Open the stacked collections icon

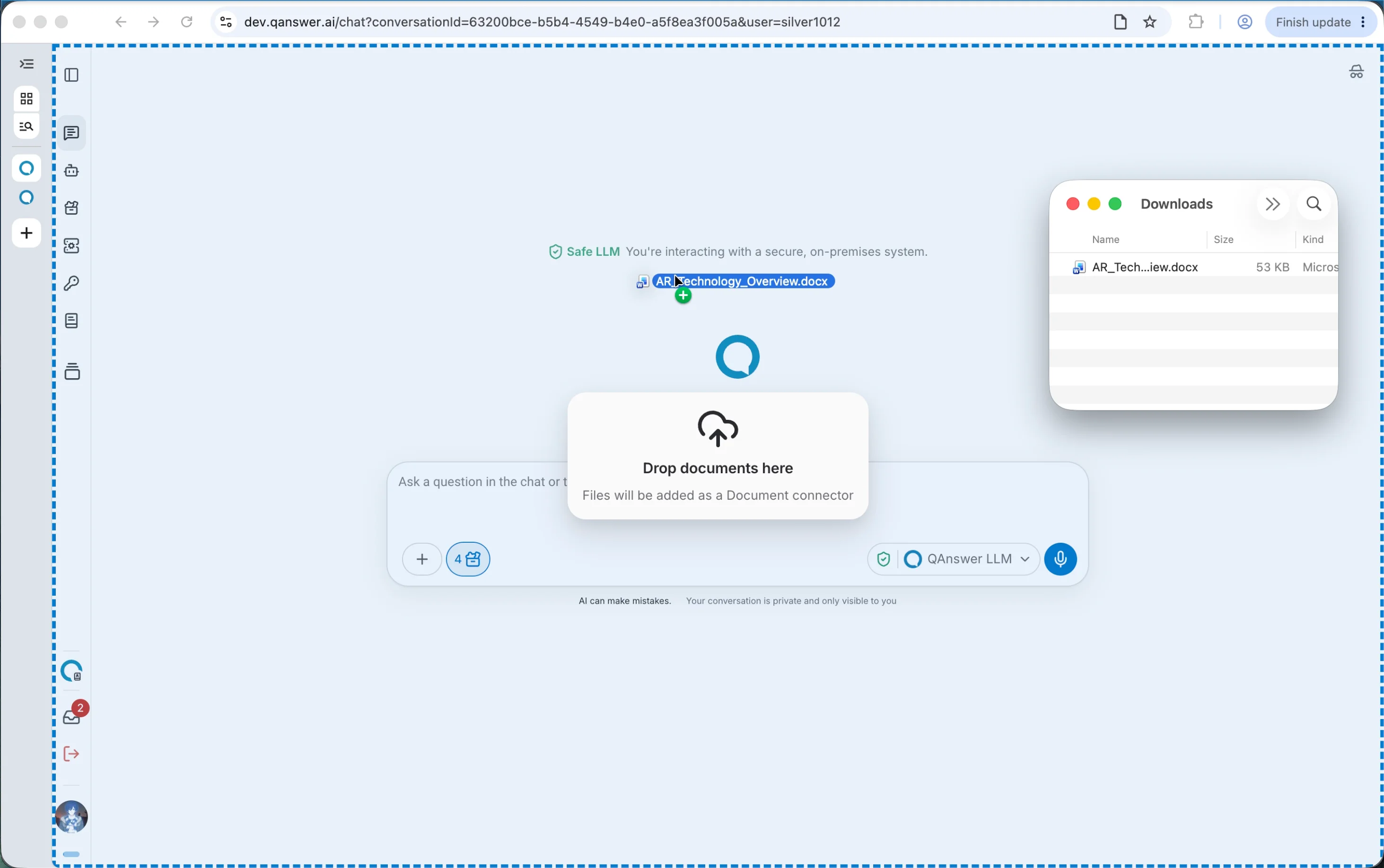[72, 372]
